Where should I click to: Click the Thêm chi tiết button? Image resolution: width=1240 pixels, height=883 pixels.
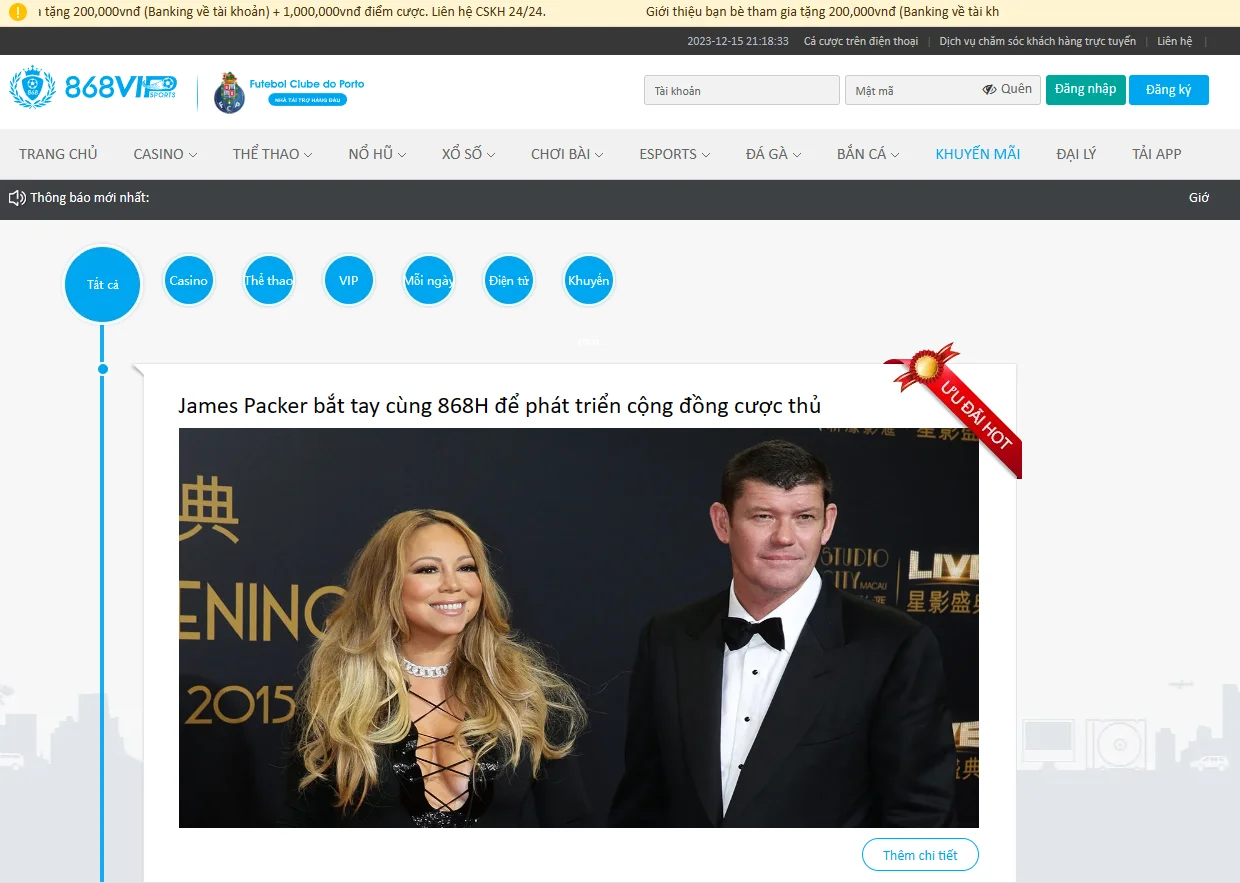coord(919,855)
